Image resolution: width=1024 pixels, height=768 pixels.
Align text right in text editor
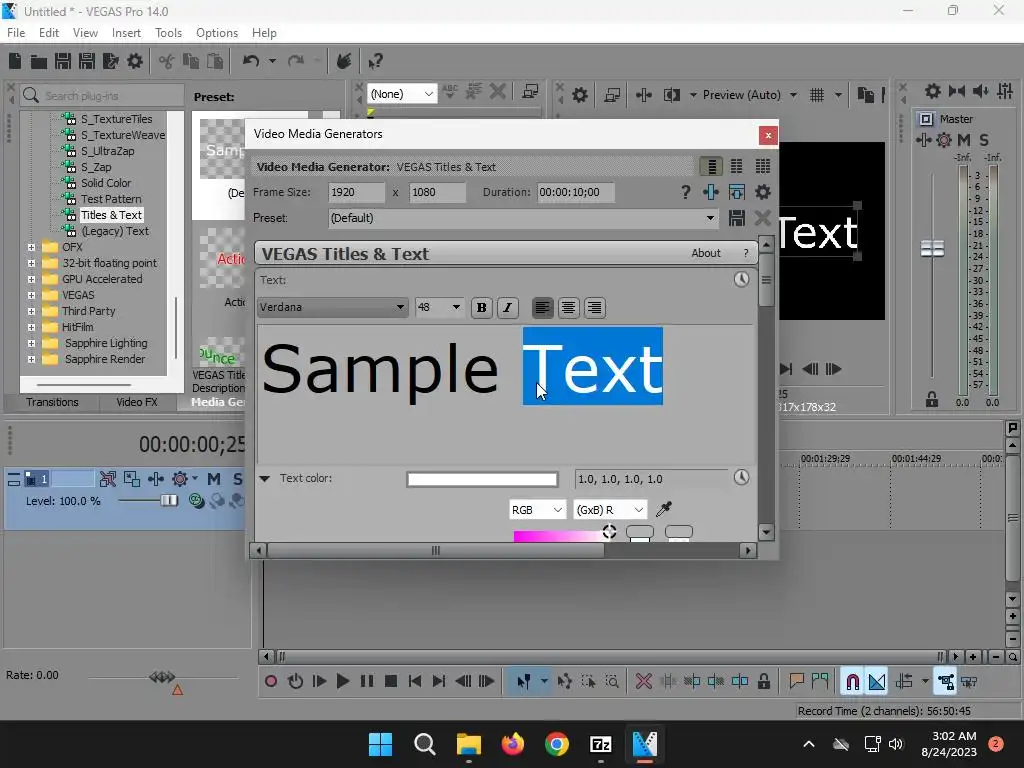(x=594, y=308)
